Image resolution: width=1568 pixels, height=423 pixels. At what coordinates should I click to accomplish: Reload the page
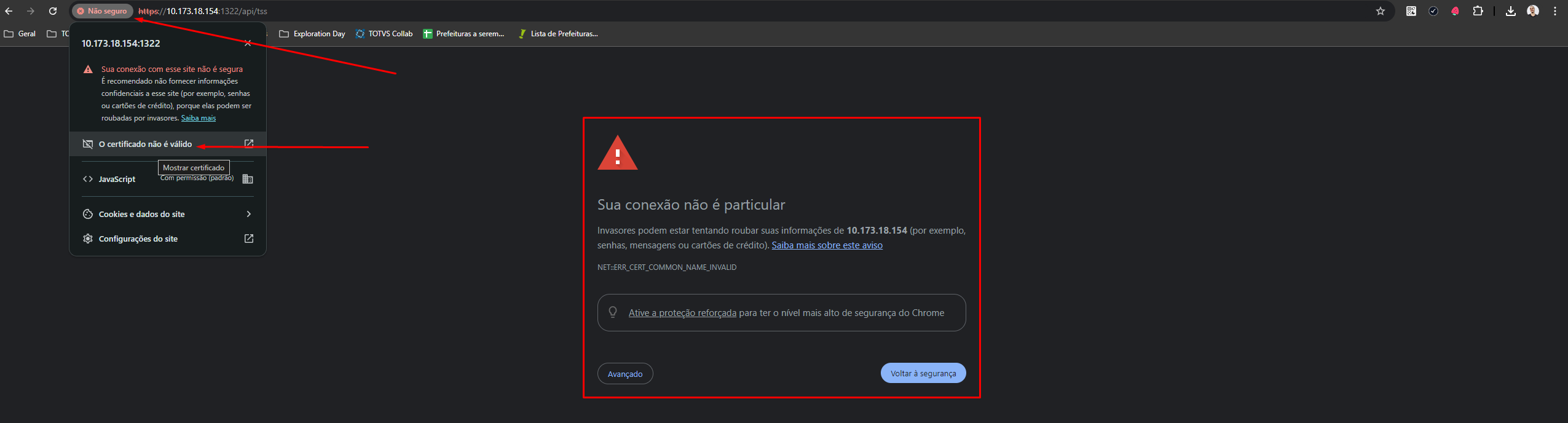pos(53,11)
